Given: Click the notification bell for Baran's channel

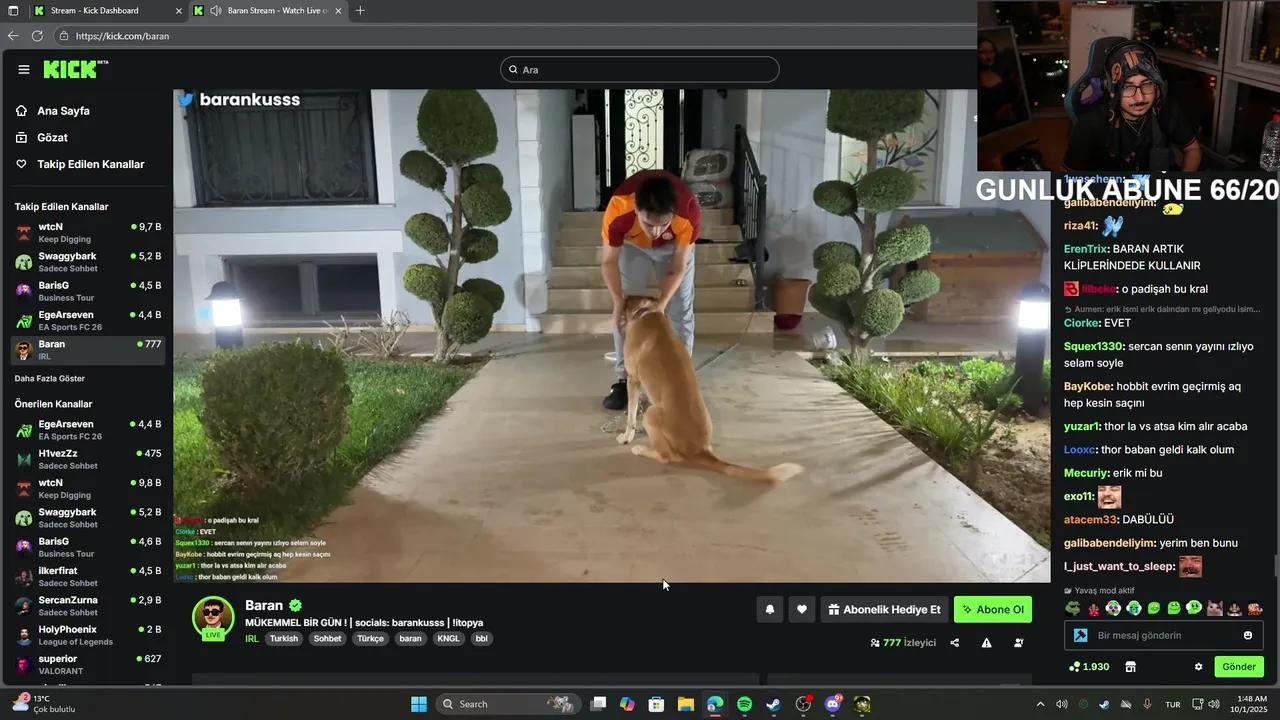Looking at the screenshot, I should click(769, 609).
